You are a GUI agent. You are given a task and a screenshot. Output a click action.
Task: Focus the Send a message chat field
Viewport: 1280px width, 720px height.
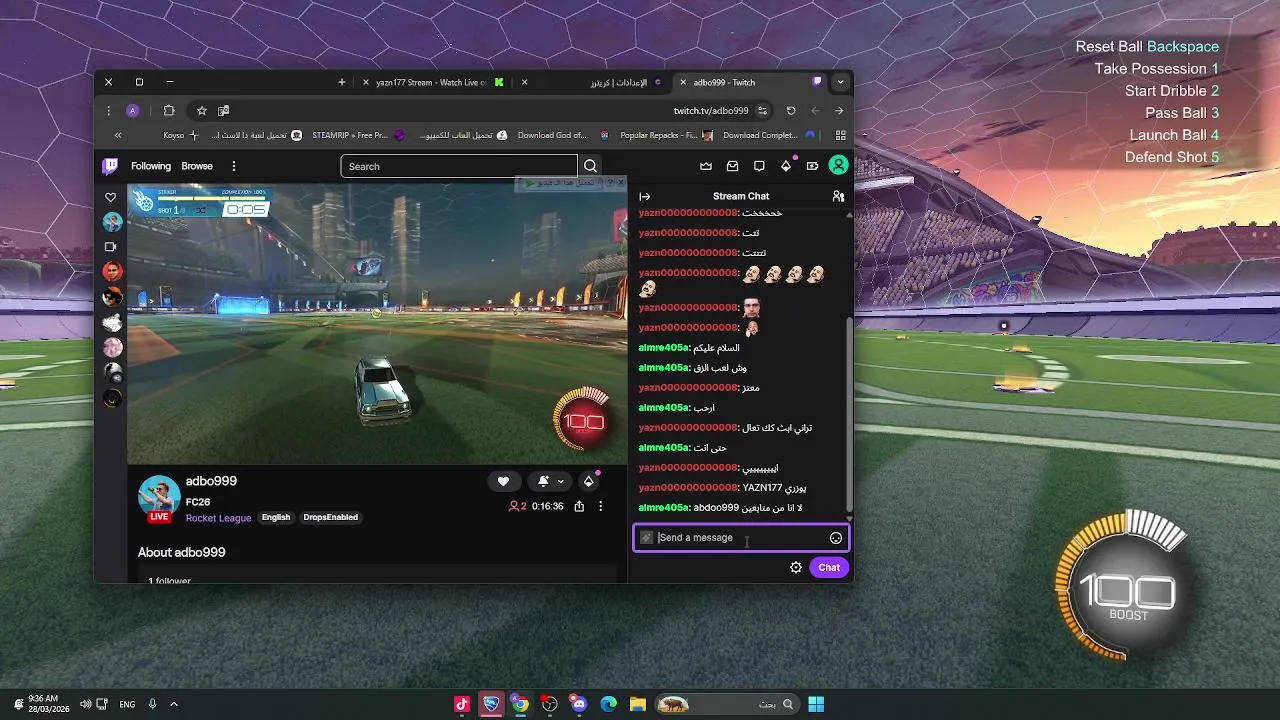[741, 538]
